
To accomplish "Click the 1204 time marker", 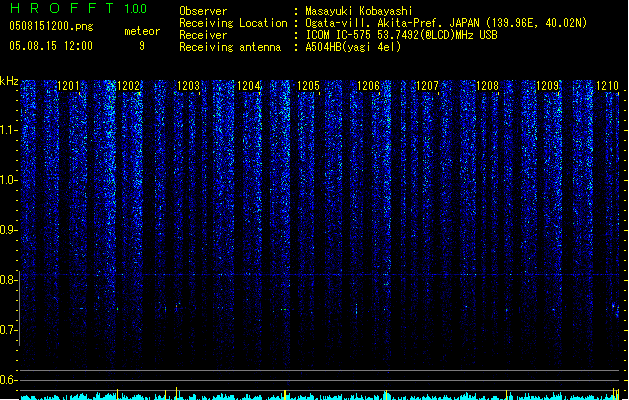I will 248,86.
